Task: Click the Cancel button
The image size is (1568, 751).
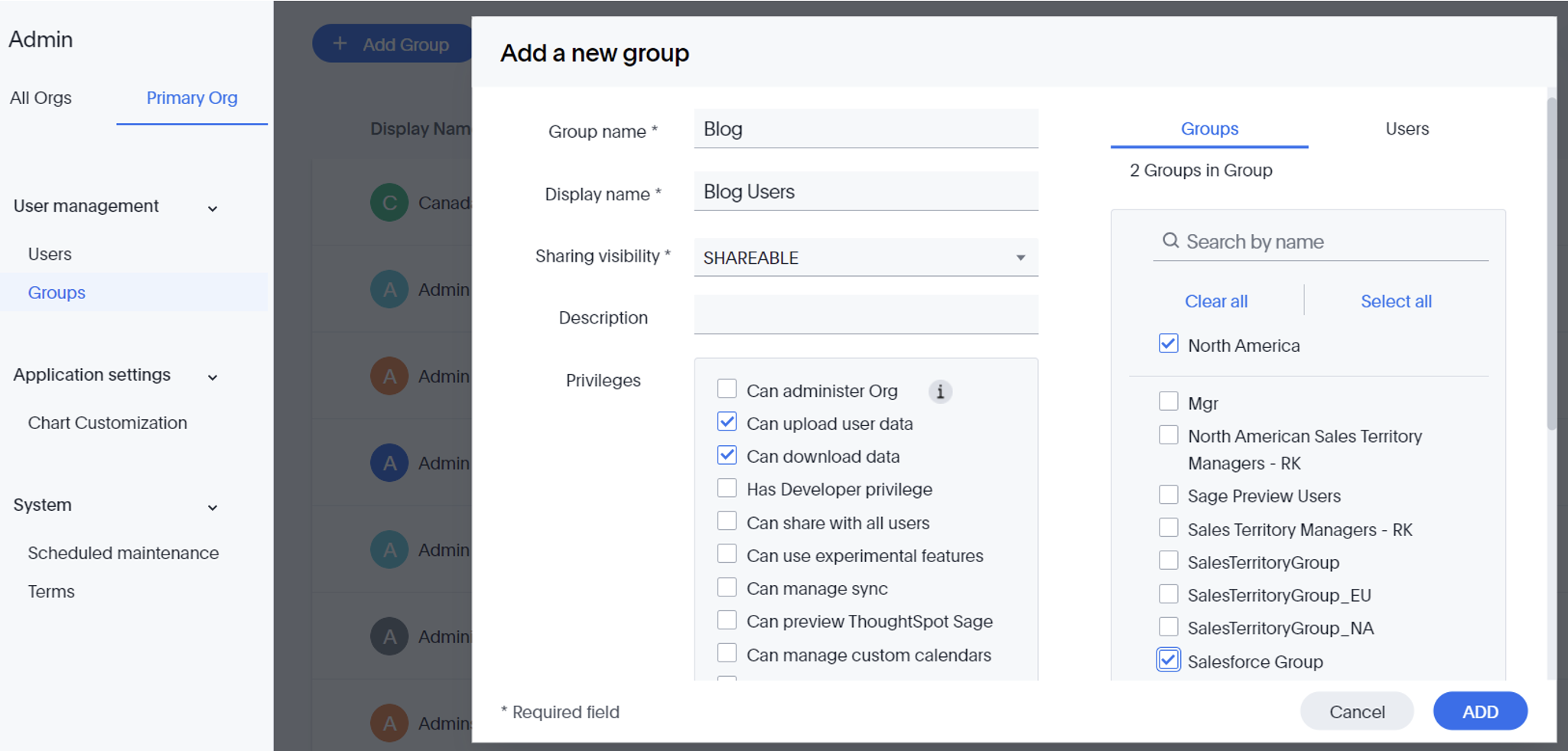Action: 1357,712
